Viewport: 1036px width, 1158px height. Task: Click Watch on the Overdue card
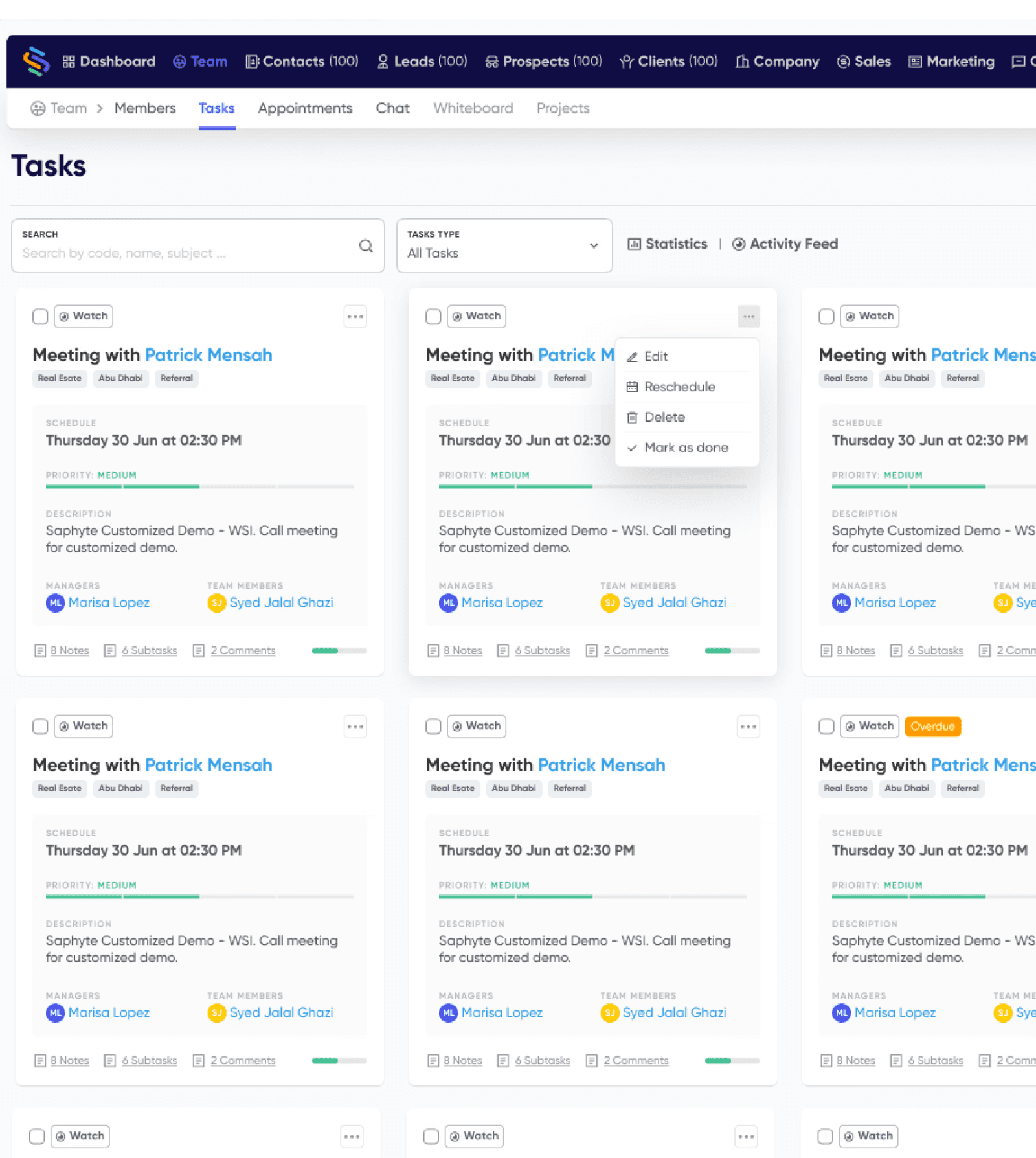tap(870, 726)
